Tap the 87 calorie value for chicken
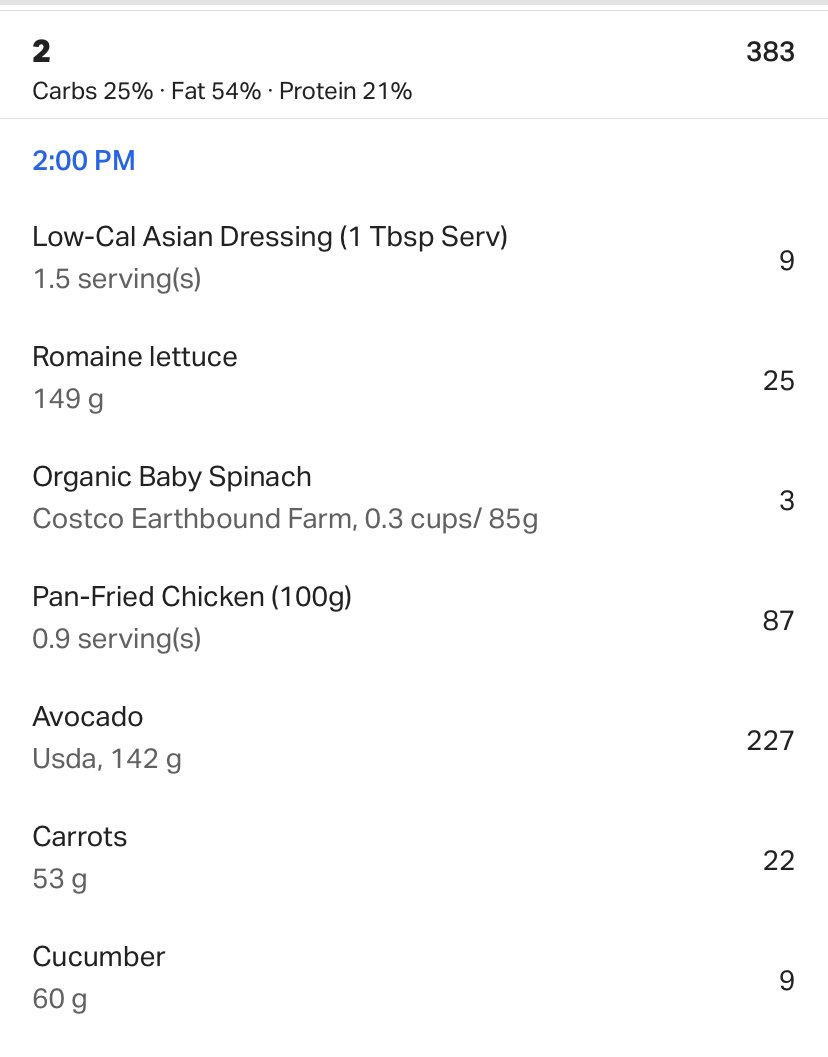Screen dimensions: 828x1057 (778, 621)
